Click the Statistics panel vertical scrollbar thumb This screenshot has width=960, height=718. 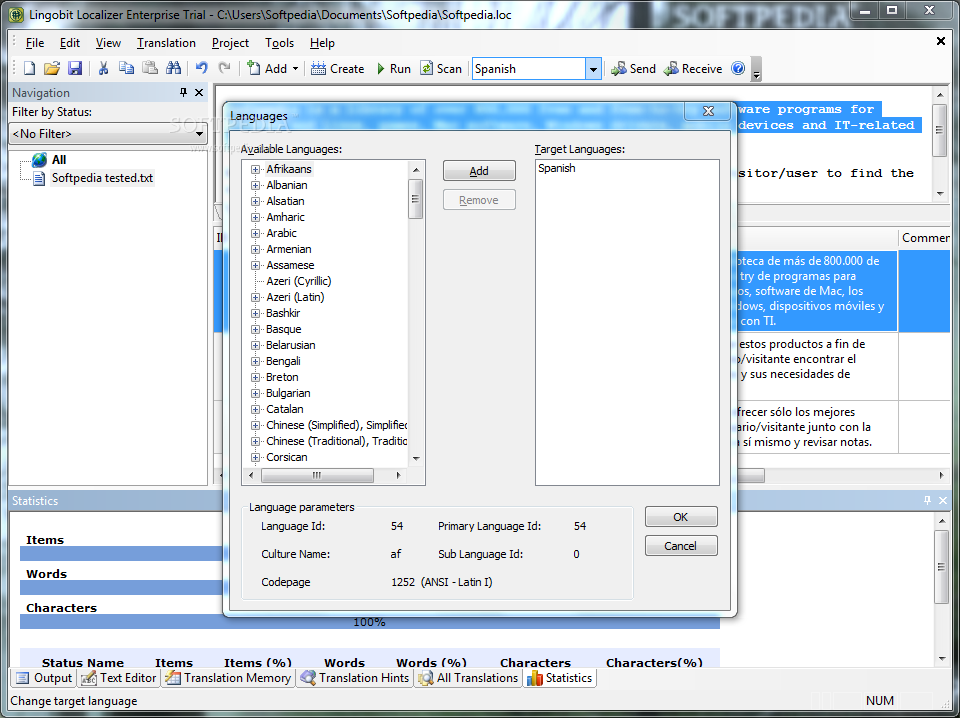click(x=941, y=567)
